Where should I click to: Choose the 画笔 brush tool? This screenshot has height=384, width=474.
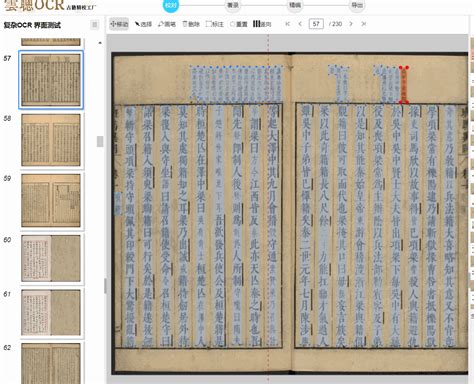point(167,24)
